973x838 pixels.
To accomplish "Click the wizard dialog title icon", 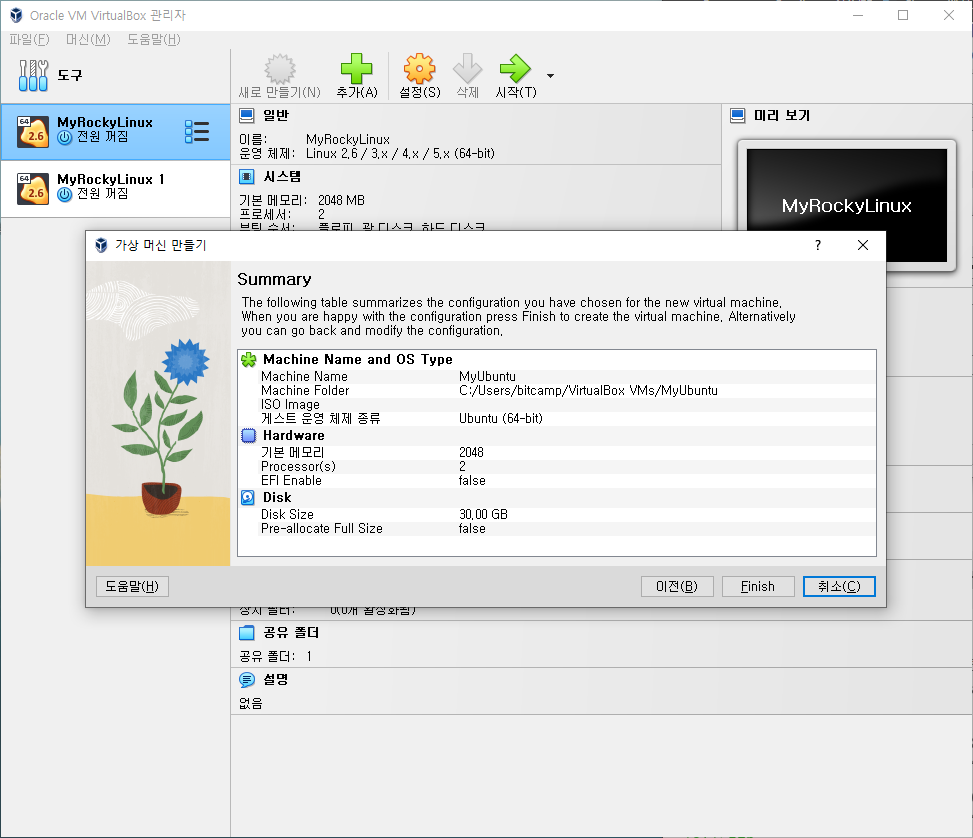I will 101,245.
